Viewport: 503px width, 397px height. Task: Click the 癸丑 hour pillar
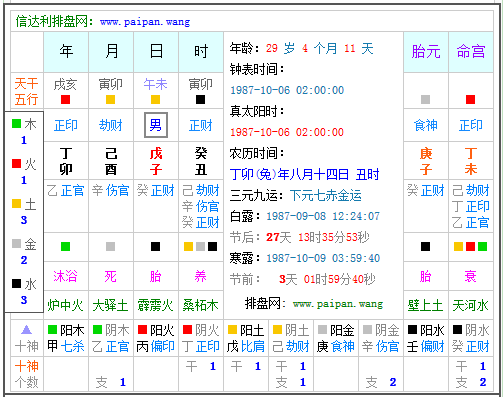(x=201, y=161)
